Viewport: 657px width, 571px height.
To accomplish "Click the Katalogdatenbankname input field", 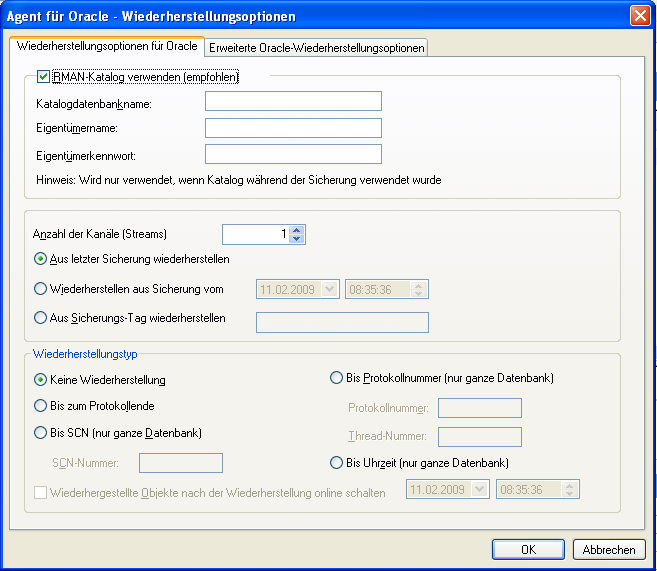I will 293,101.
